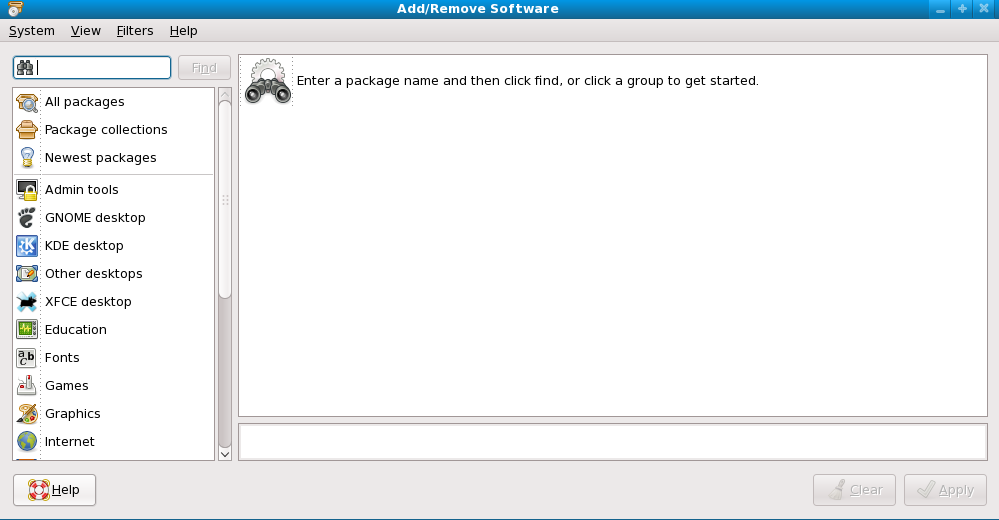Open the Games group
Viewport: 999px width, 520px height.
pos(113,386)
